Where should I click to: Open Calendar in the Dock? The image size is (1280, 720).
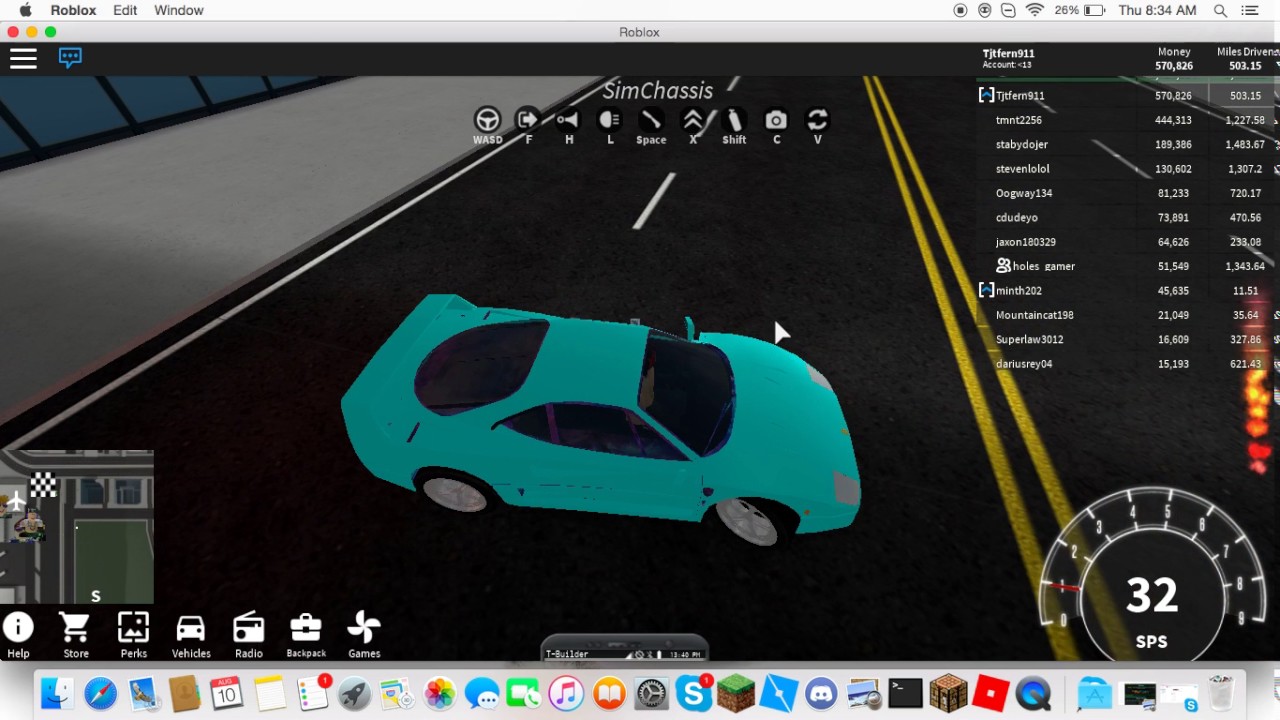click(226, 693)
